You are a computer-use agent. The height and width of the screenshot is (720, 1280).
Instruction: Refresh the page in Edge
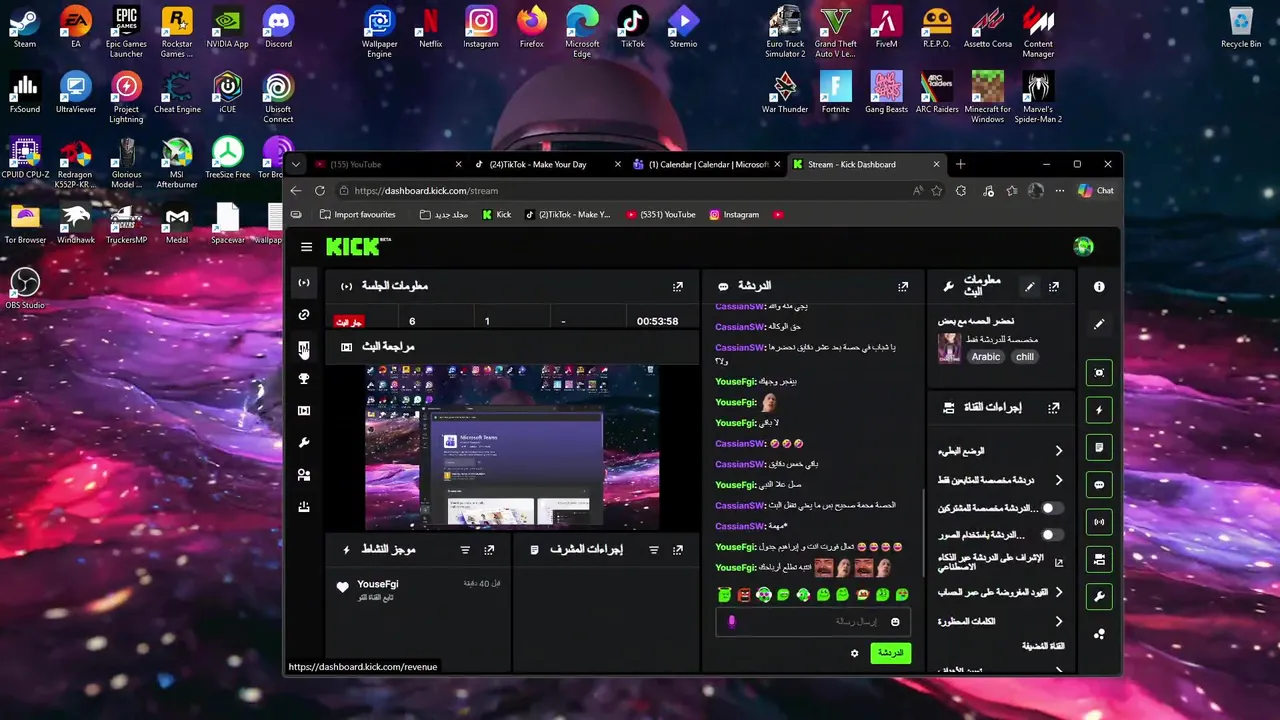pos(320,191)
